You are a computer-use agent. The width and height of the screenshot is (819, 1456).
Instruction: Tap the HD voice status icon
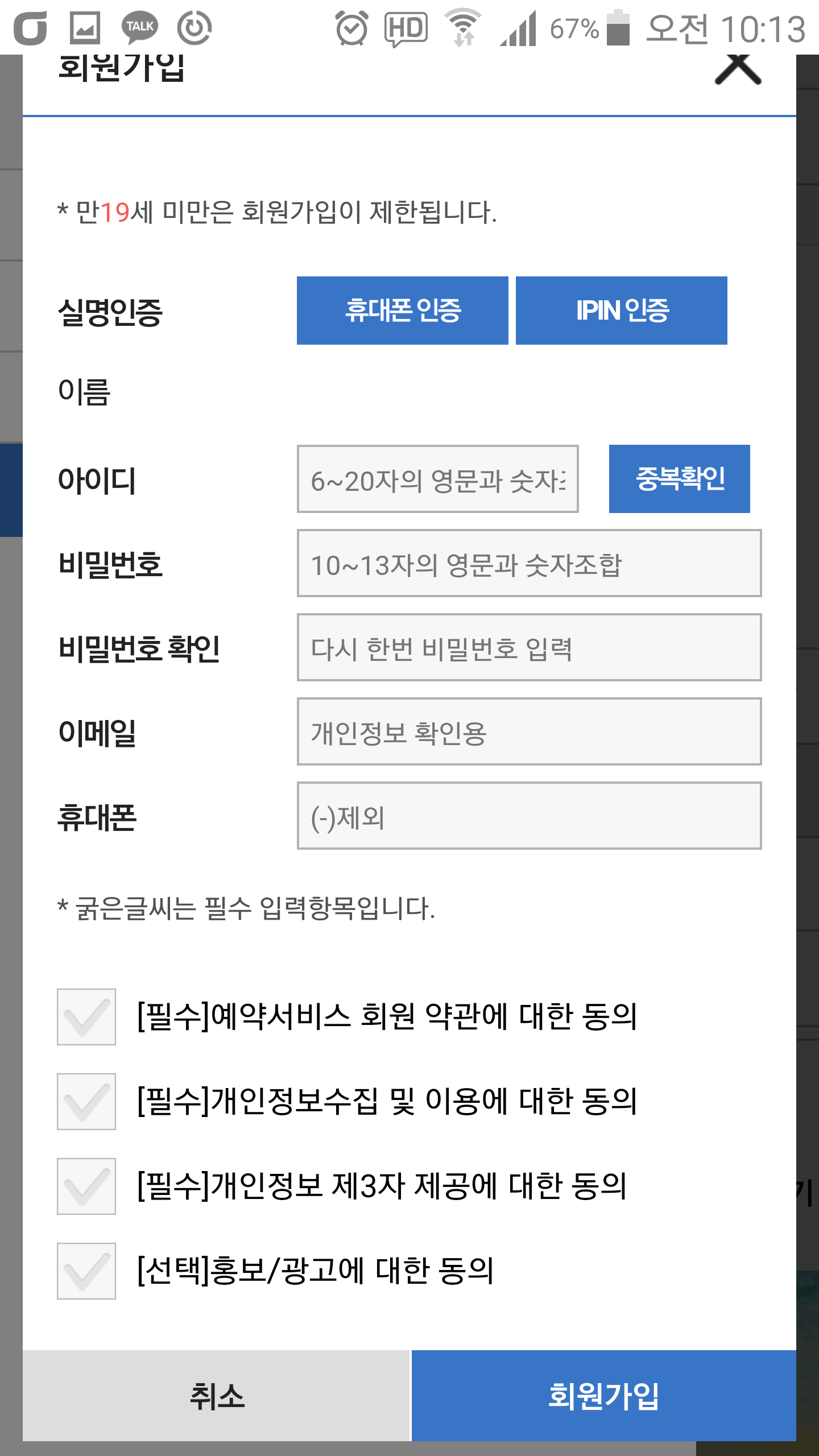[406, 28]
